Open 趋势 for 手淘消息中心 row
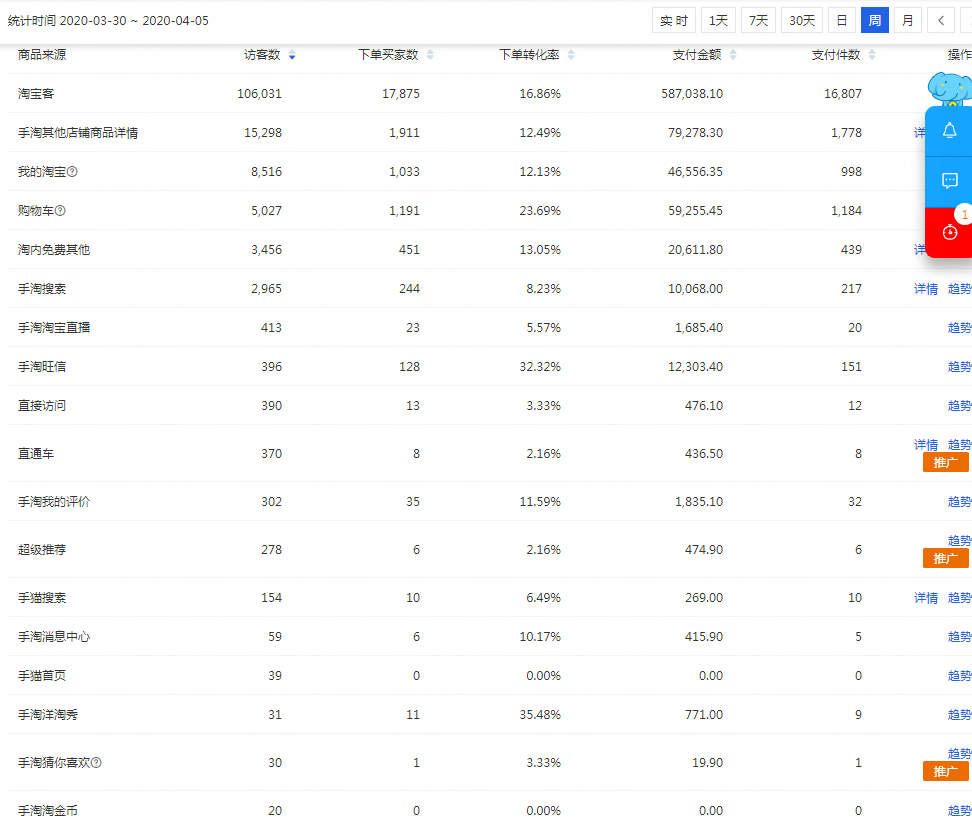 tap(960, 637)
